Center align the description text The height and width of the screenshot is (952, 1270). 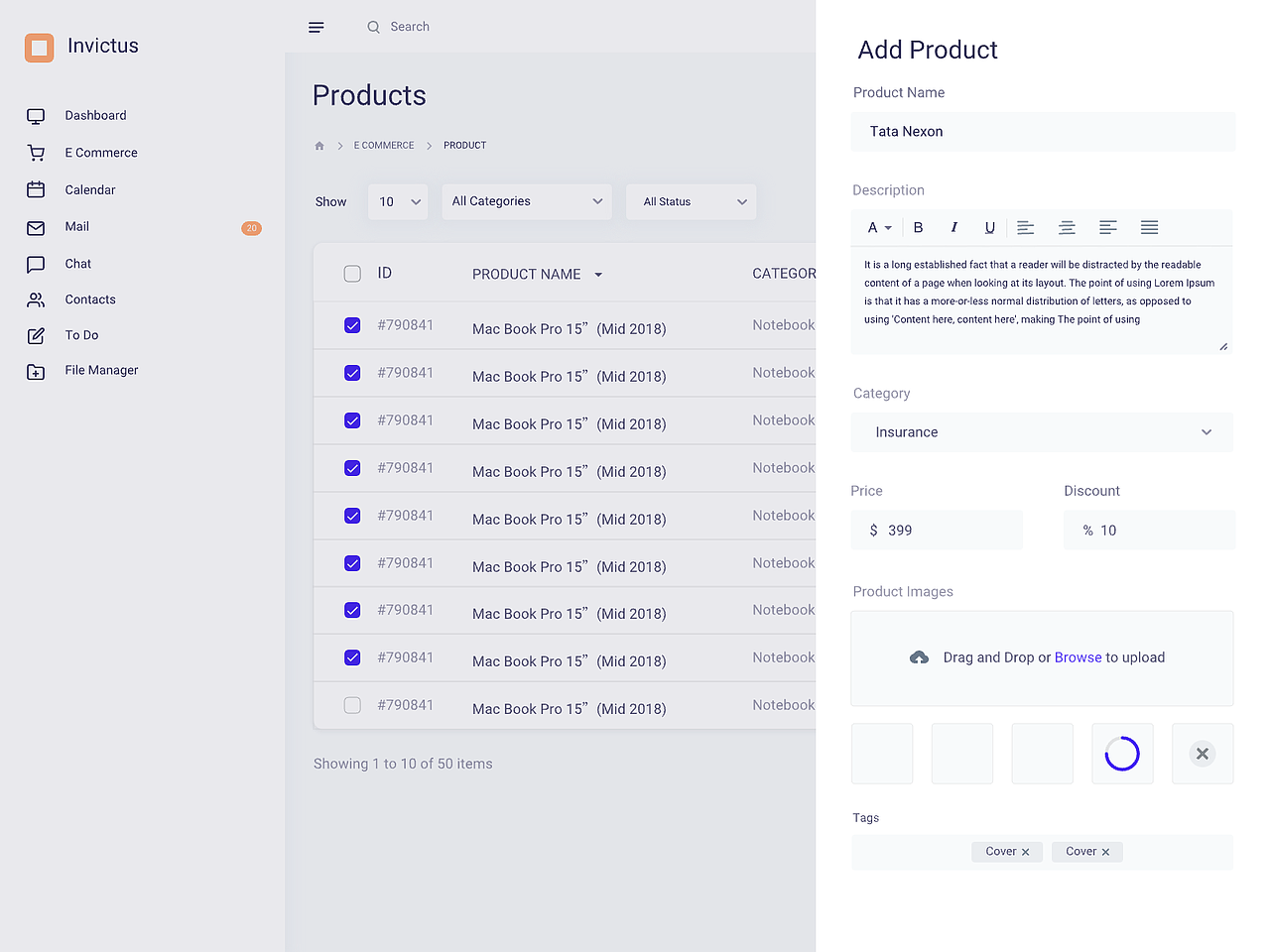click(x=1067, y=228)
